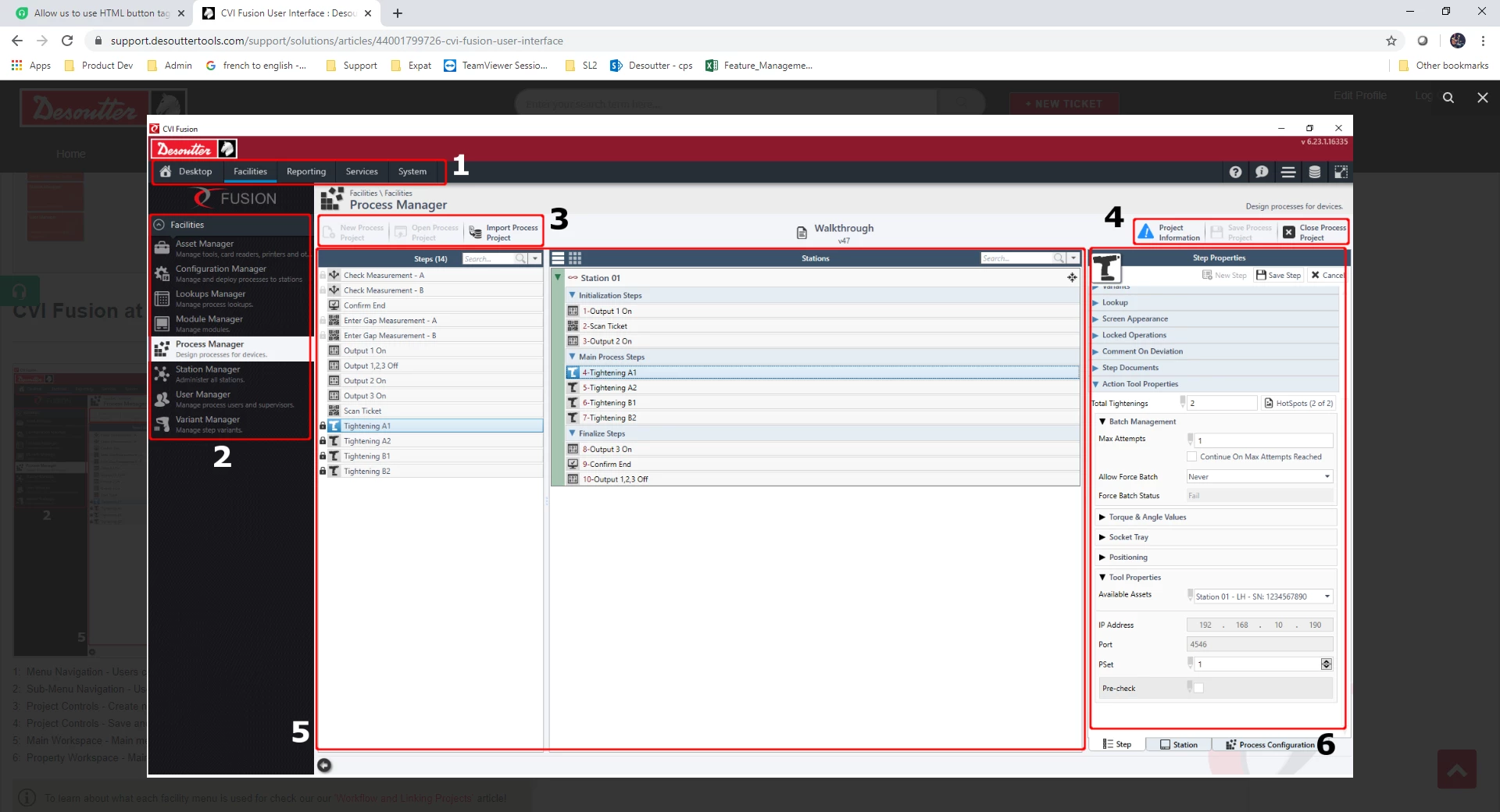Click the HotSpots (2 of 2) button

(1298, 404)
